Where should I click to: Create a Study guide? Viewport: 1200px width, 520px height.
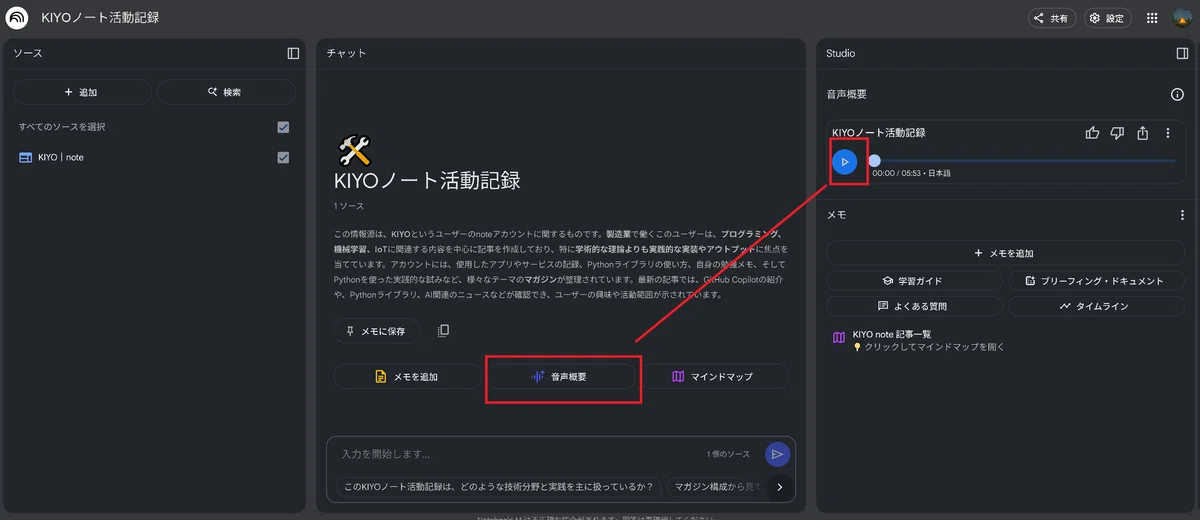912,281
